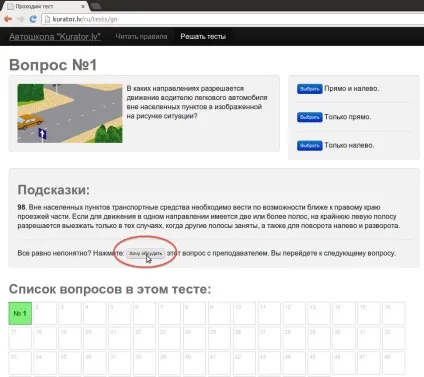Open question 5 from the question grid
Viewport: 424px width, 377px height.
[x=120, y=313]
